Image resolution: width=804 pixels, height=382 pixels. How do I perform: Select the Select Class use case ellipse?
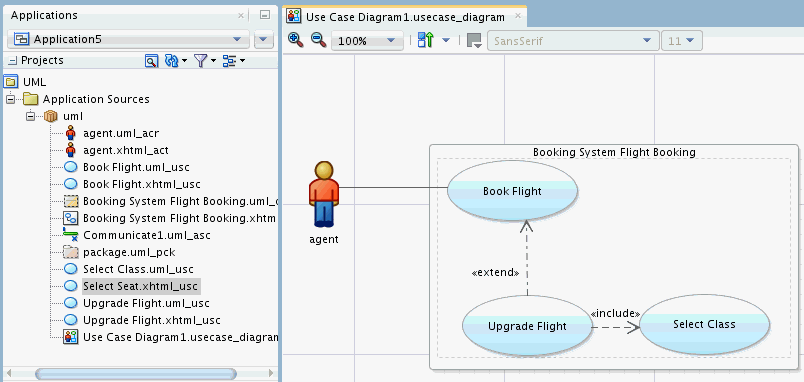coord(704,324)
